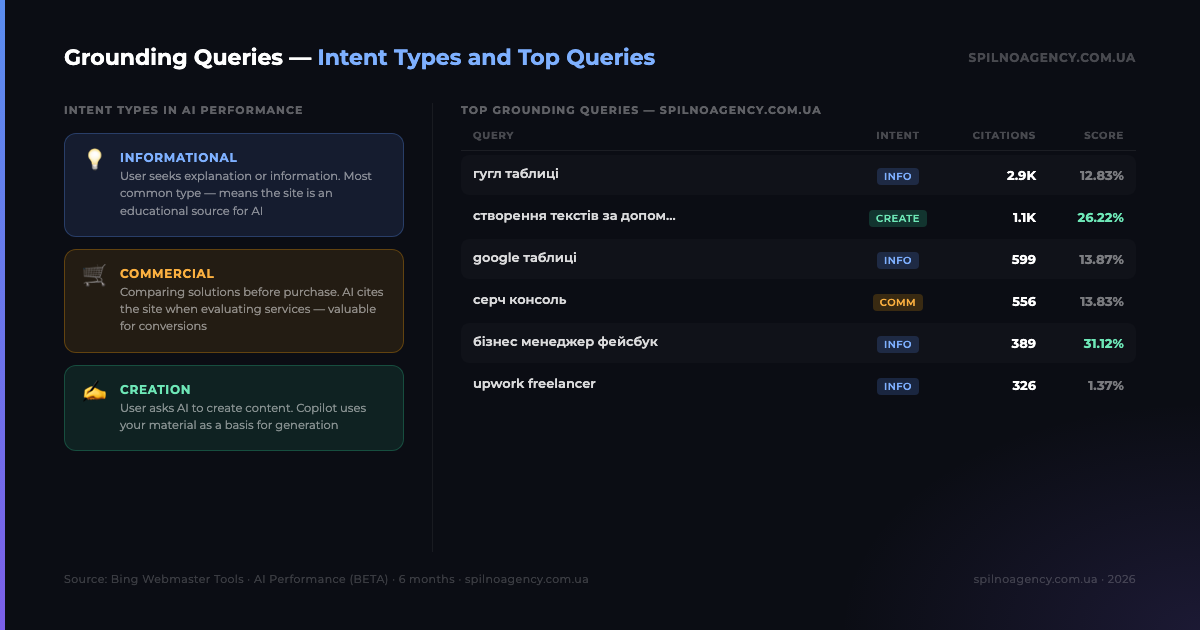
Task: Click the 'Grounding Queries —' title text
Action: coord(188,57)
